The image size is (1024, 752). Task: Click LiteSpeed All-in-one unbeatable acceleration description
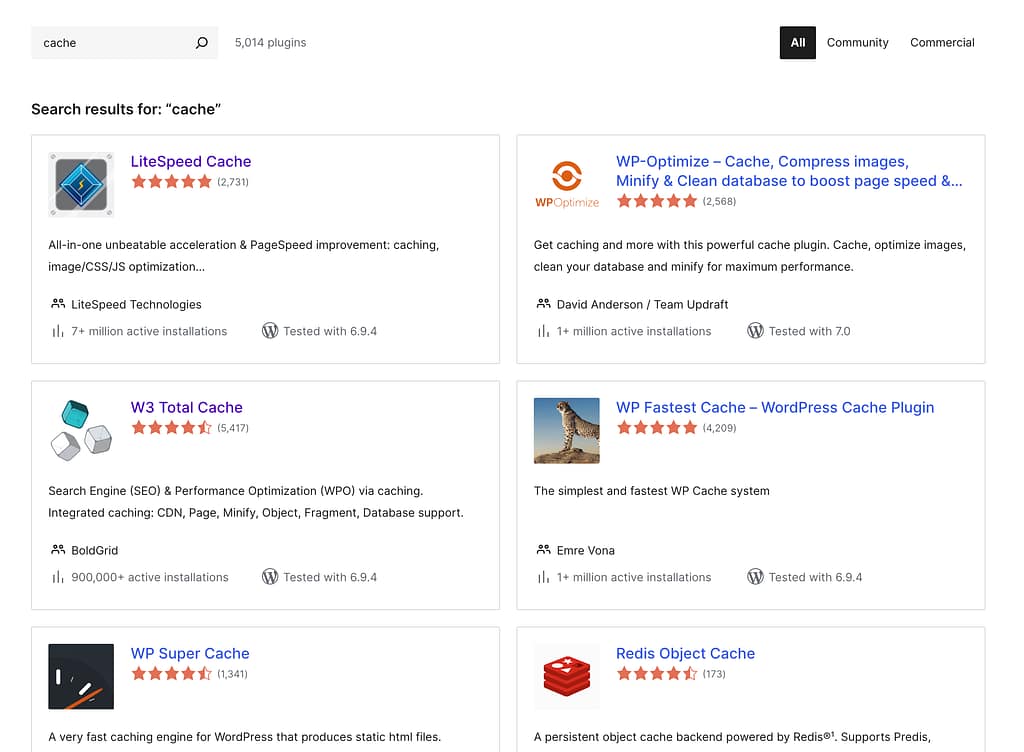coord(244,256)
